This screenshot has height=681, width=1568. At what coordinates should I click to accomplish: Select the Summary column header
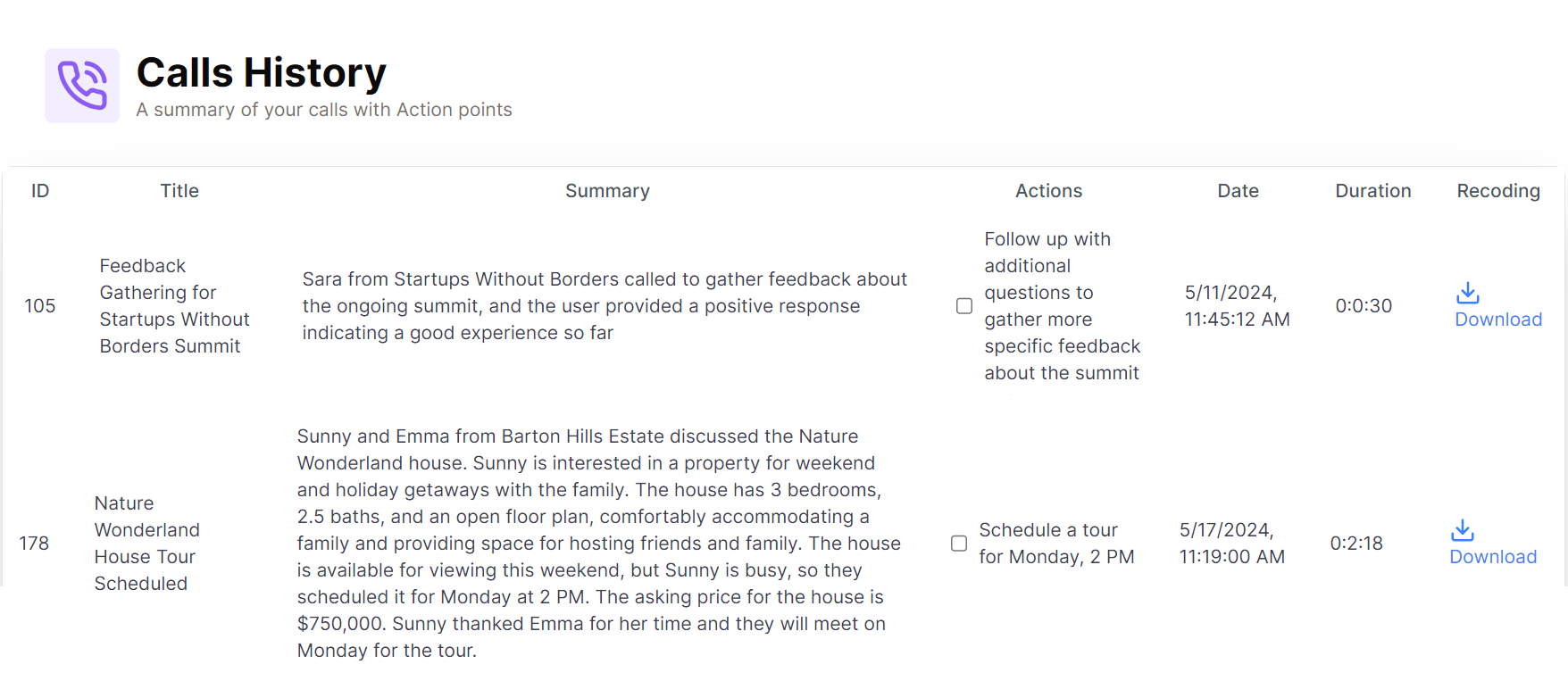[x=607, y=191]
